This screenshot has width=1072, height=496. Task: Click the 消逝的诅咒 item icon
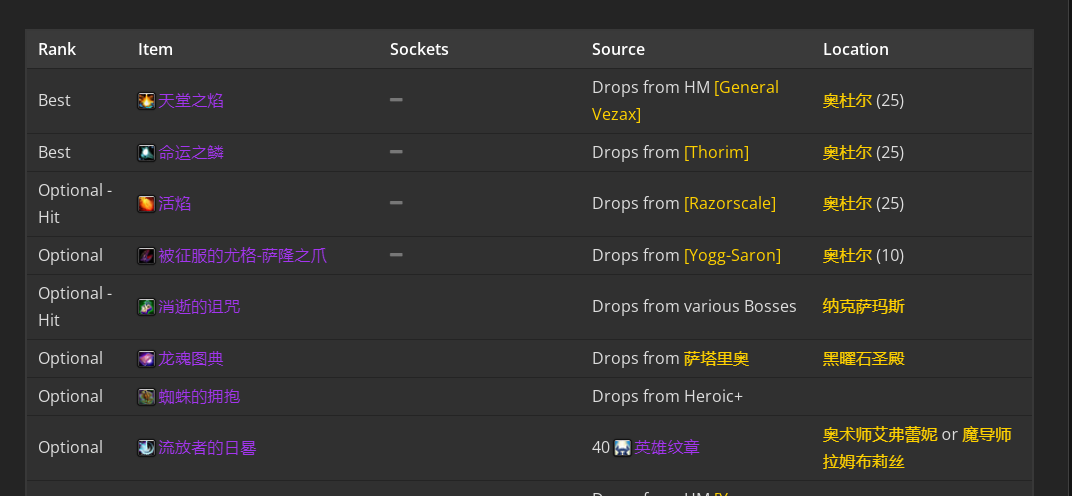point(146,307)
